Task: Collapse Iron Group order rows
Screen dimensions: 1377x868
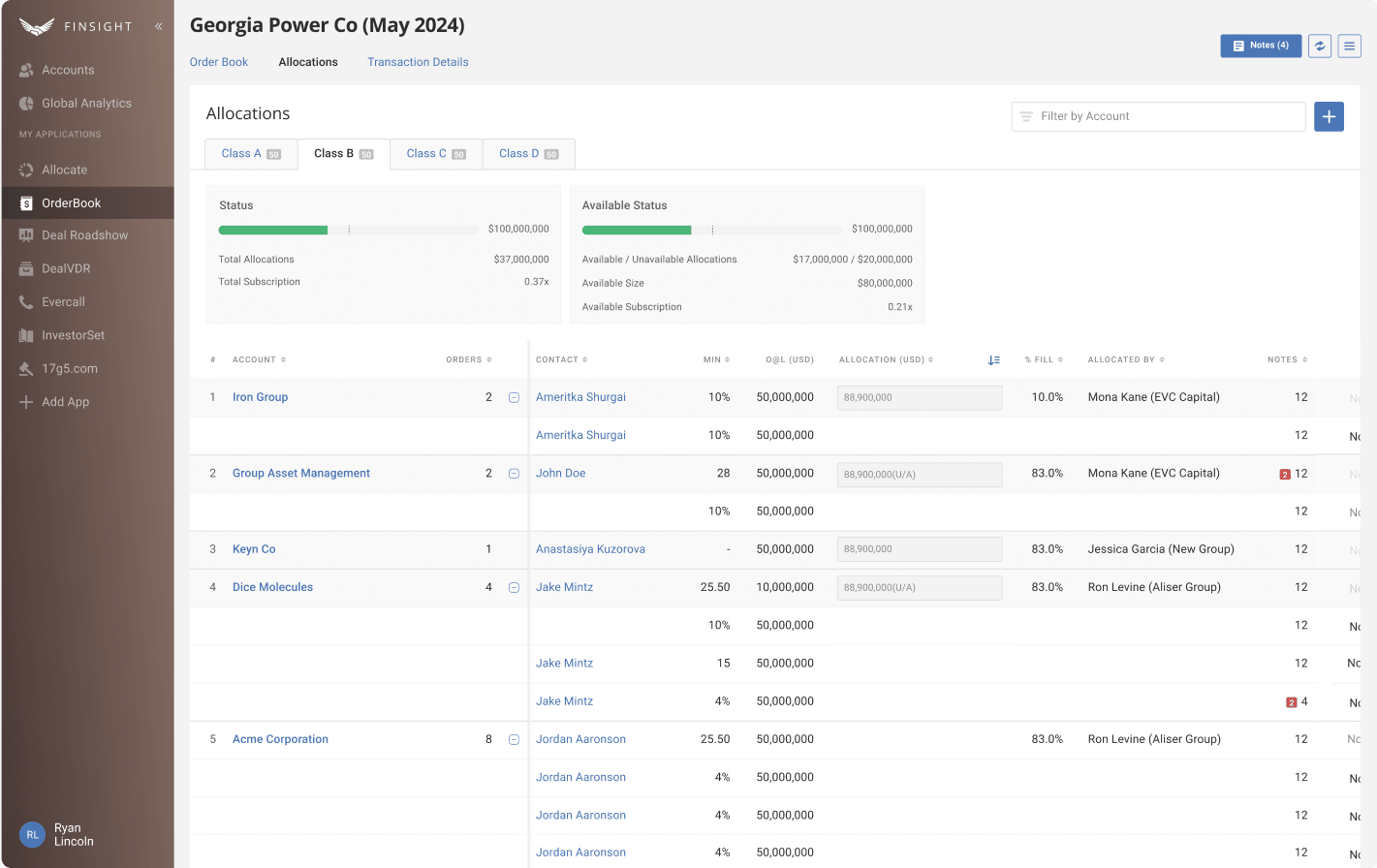Action: tap(514, 397)
